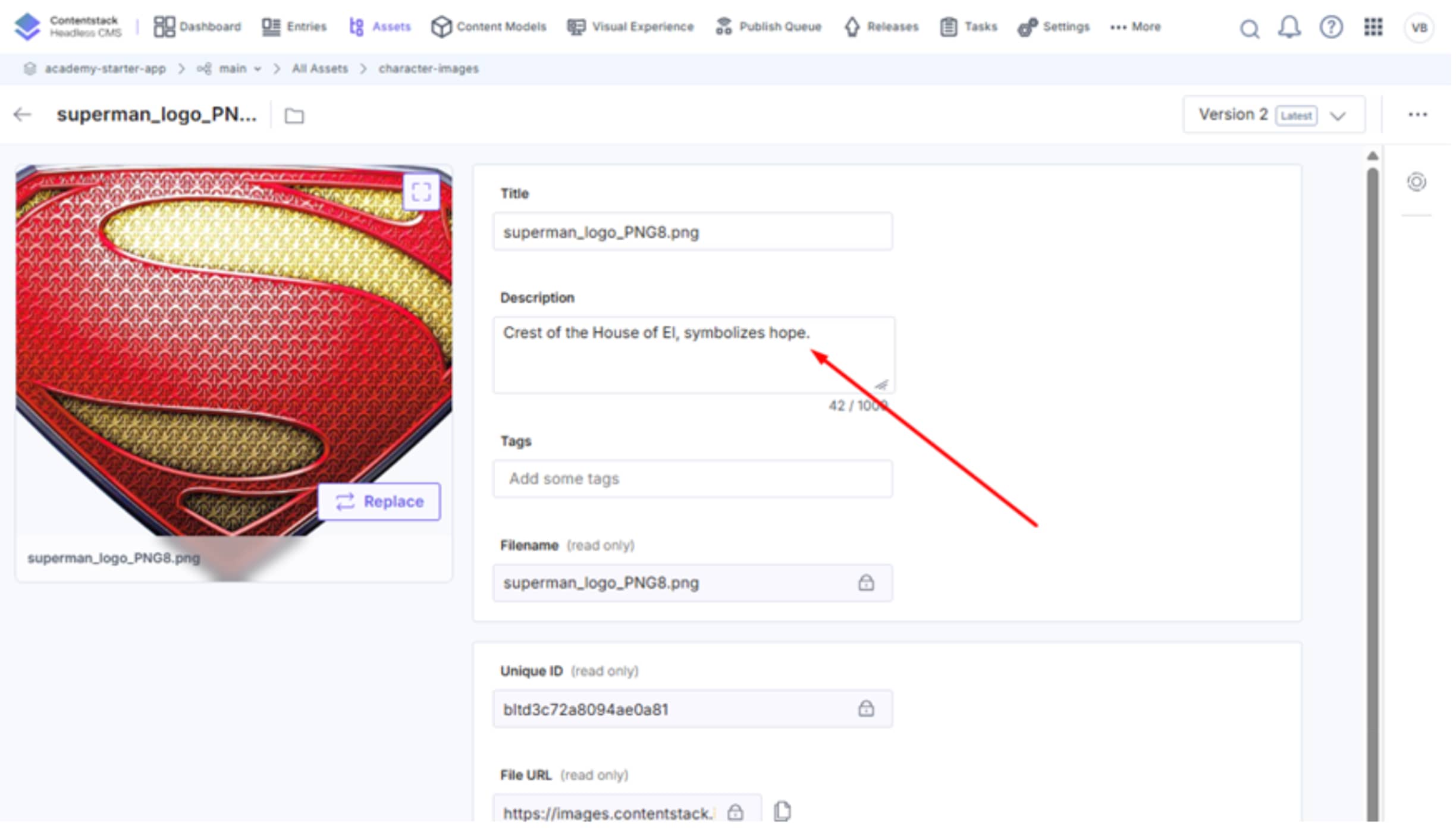Click the superman_logo_PNG8.png caption under the image
Viewport: 1456px width, 829px height.
point(114,558)
